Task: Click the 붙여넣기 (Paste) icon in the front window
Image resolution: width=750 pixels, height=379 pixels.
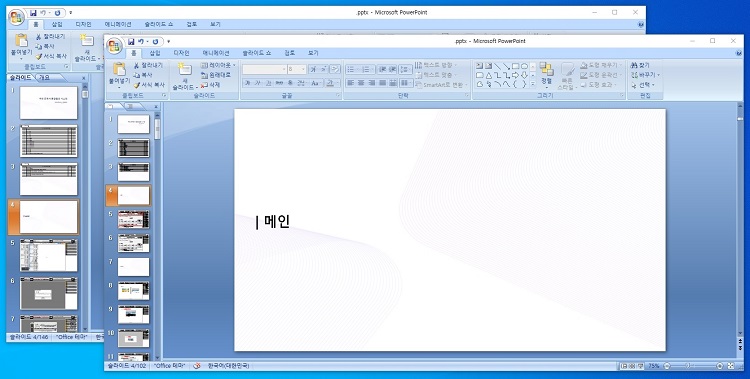Action: (119, 70)
